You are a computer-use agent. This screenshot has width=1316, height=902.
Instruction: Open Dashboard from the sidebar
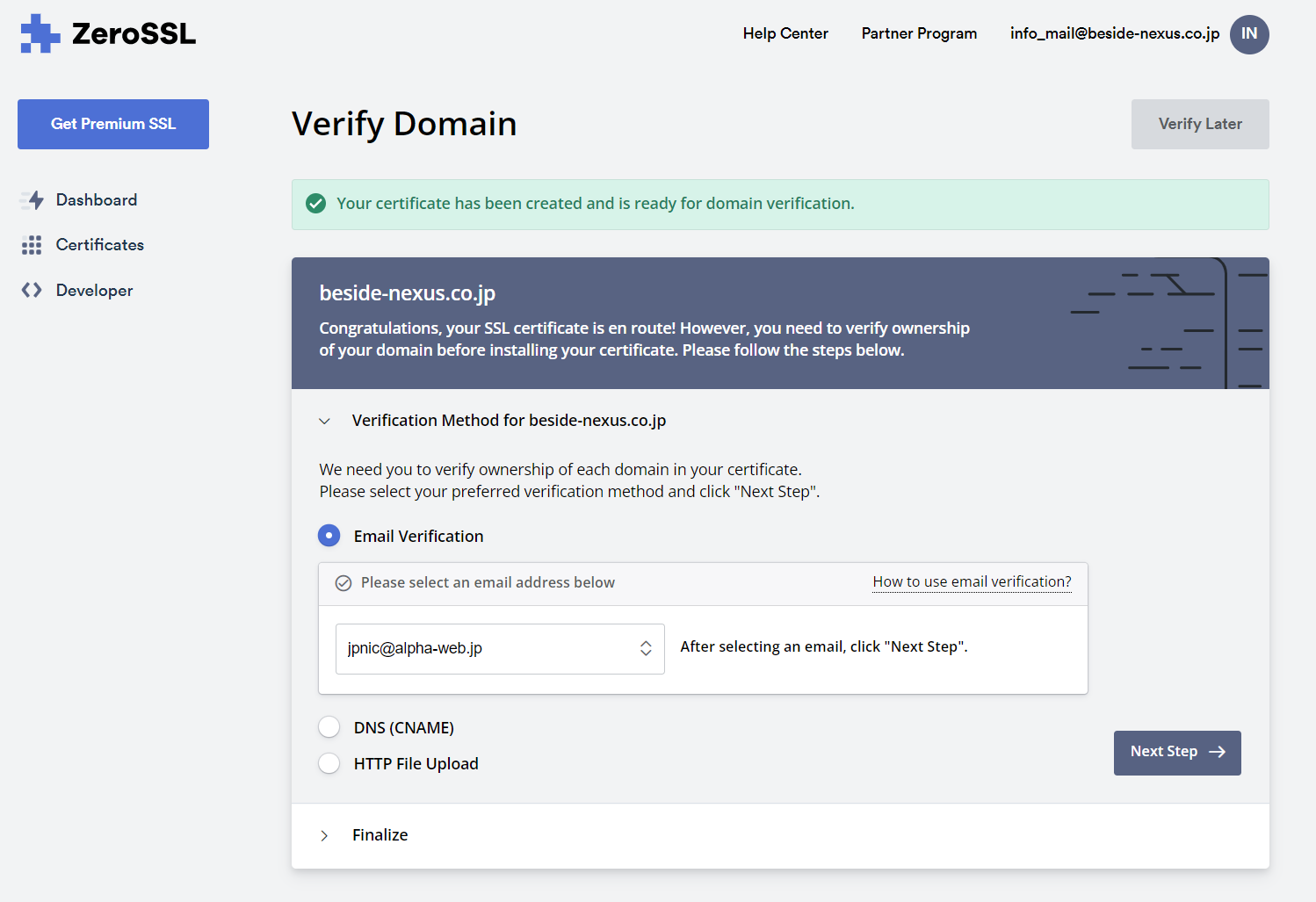96,200
